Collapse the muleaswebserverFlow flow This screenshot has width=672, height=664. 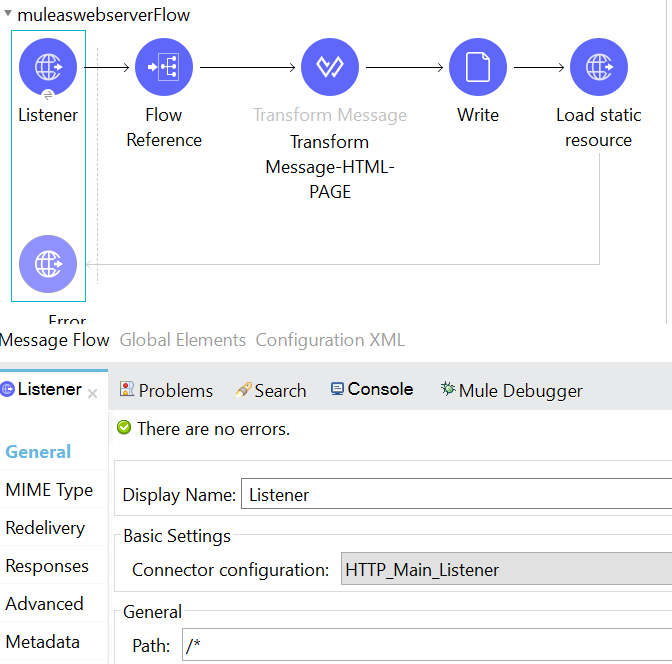pos(8,16)
